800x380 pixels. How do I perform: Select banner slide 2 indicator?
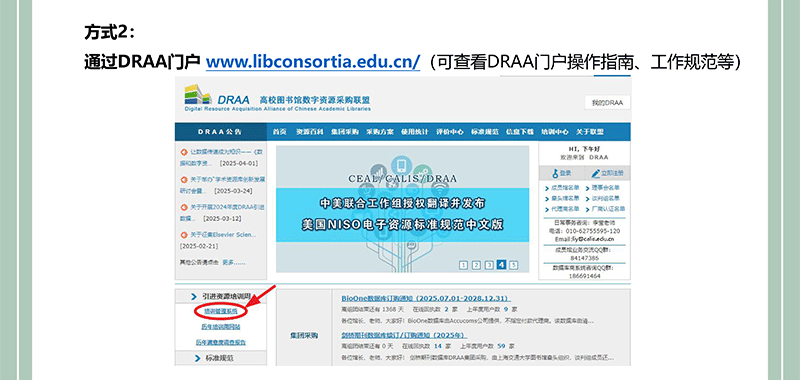click(476, 265)
